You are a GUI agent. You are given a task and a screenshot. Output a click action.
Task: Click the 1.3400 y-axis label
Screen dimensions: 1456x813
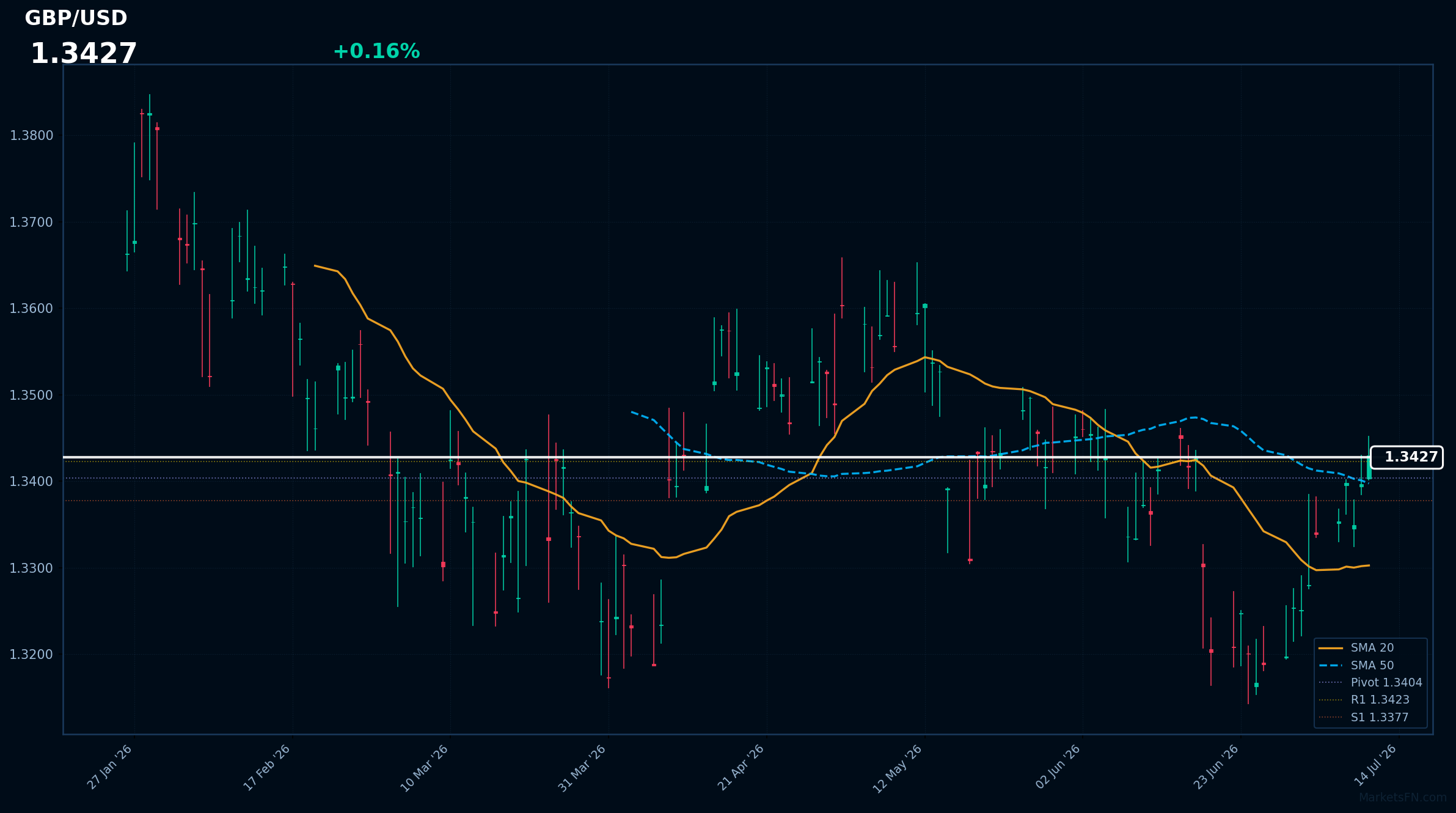click(x=32, y=482)
